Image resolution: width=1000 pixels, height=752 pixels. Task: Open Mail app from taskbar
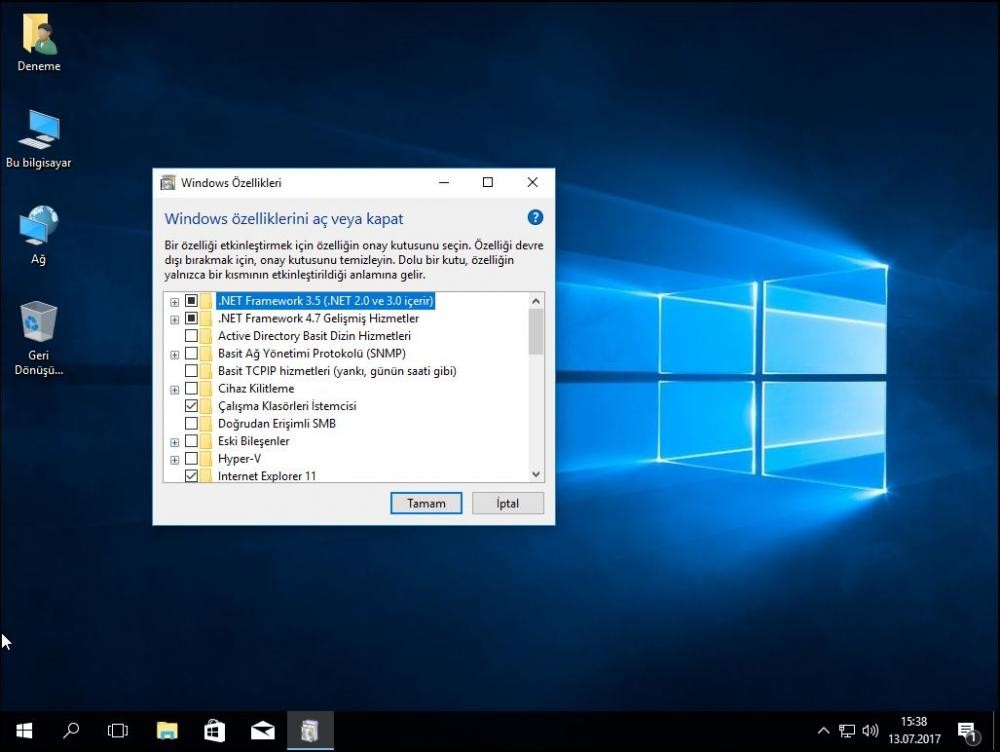tap(262, 730)
